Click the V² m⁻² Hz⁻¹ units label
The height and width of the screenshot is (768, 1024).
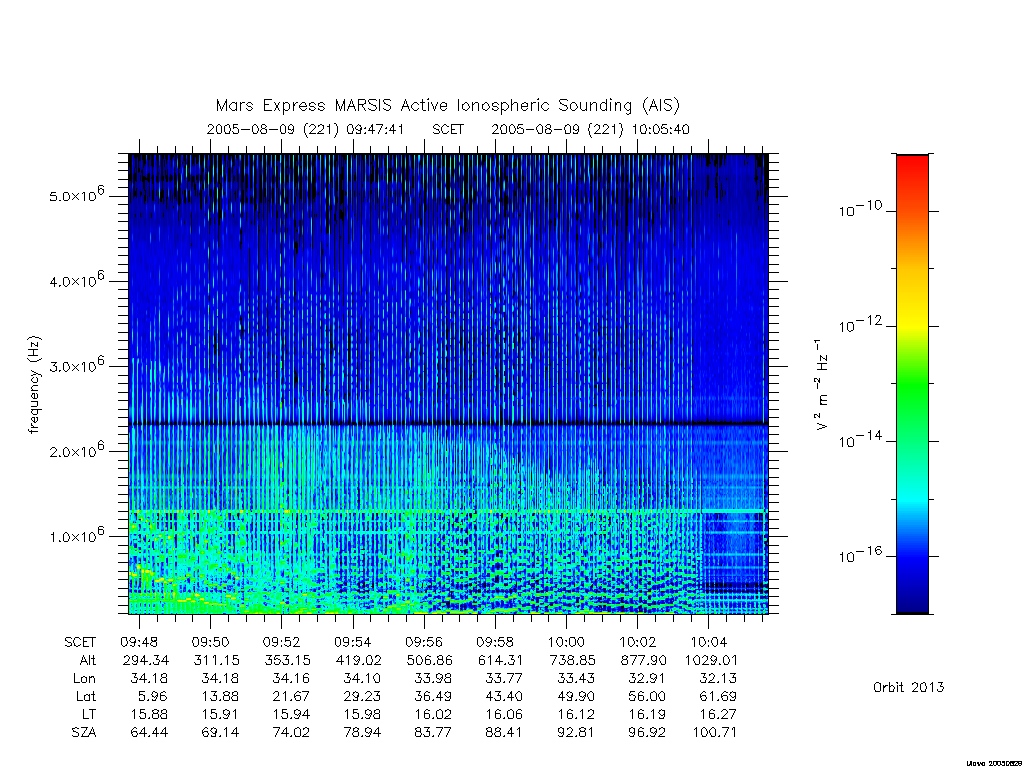click(x=822, y=385)
